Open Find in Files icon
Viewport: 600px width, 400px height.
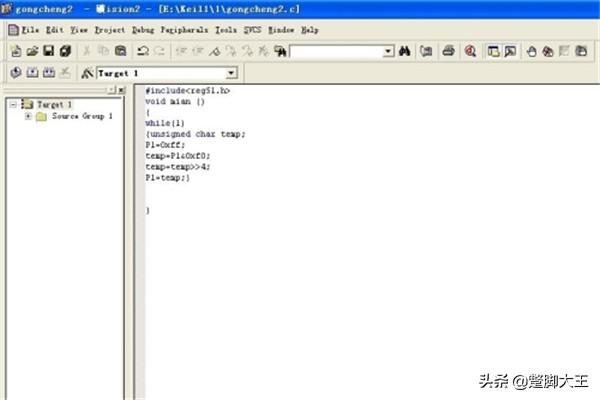coord(280,51)
